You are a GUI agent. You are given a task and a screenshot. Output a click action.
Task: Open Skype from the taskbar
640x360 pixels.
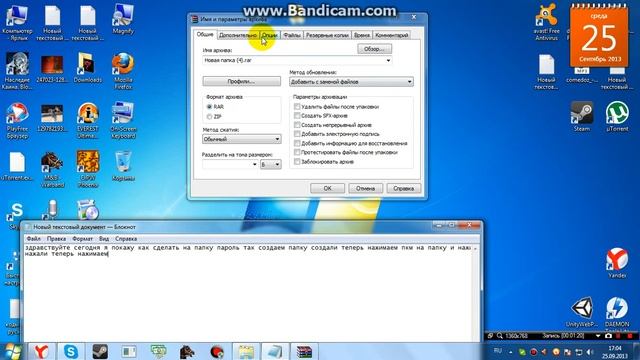tap(71, 351)
